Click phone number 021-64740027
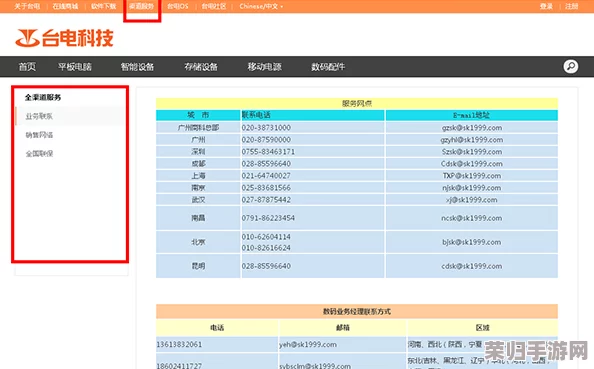Screen dimensions: 594x369 click(266, 176)
